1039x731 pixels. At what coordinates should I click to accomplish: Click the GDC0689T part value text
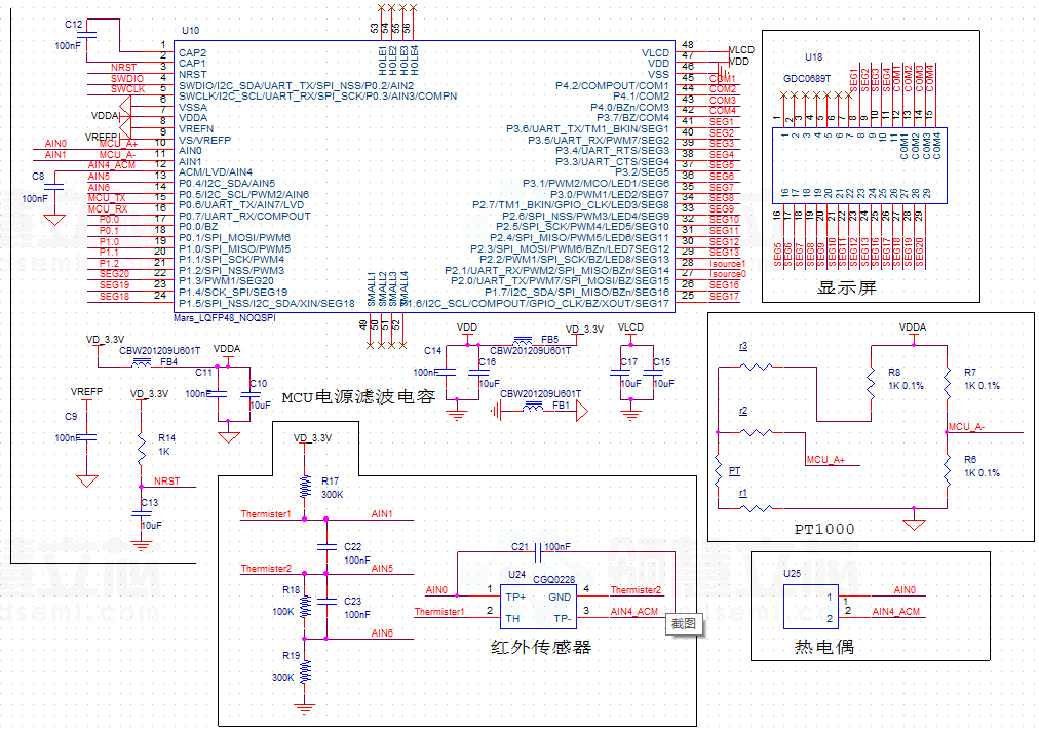[x=806, y=78]
